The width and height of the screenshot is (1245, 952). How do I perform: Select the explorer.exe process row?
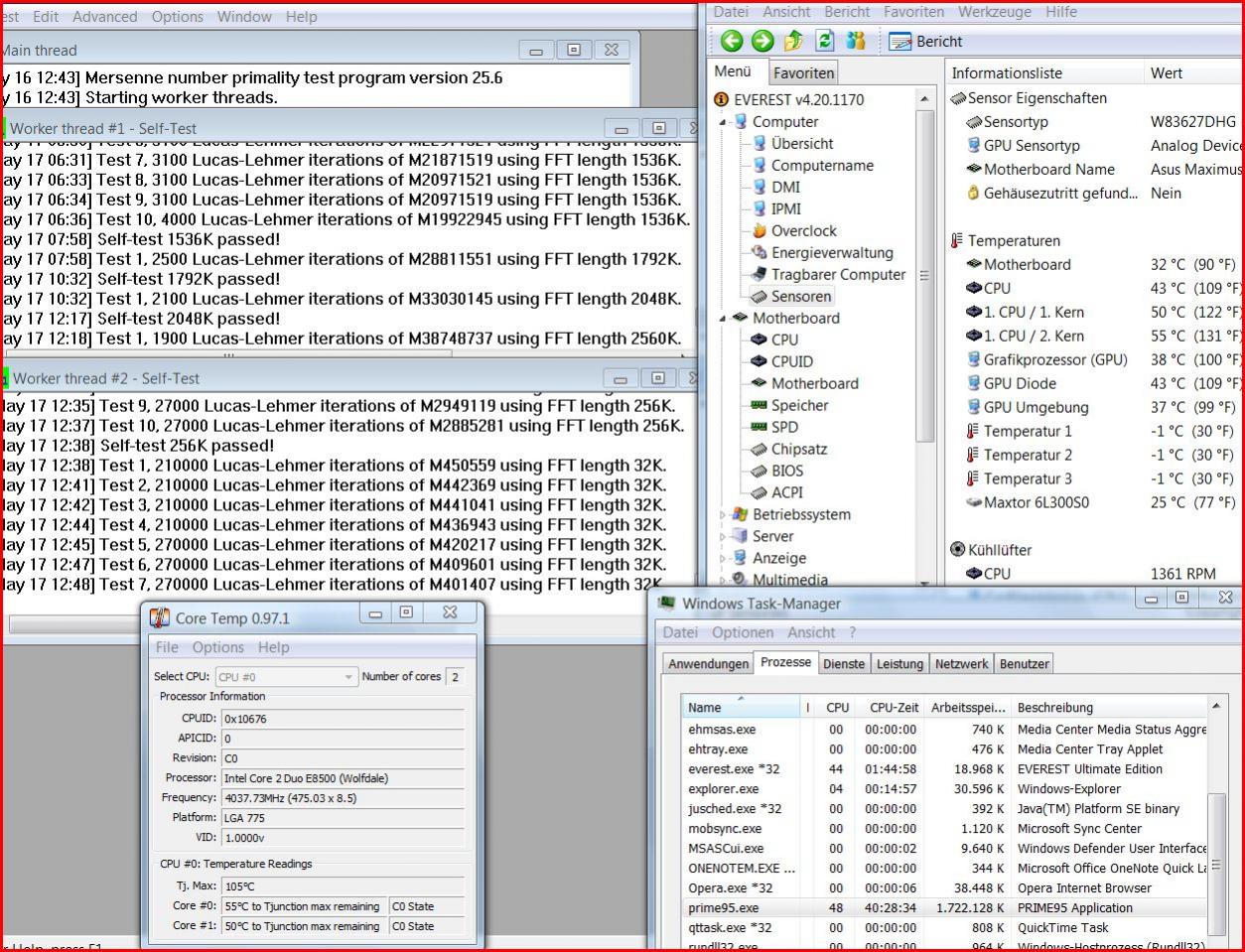point(944,789)
